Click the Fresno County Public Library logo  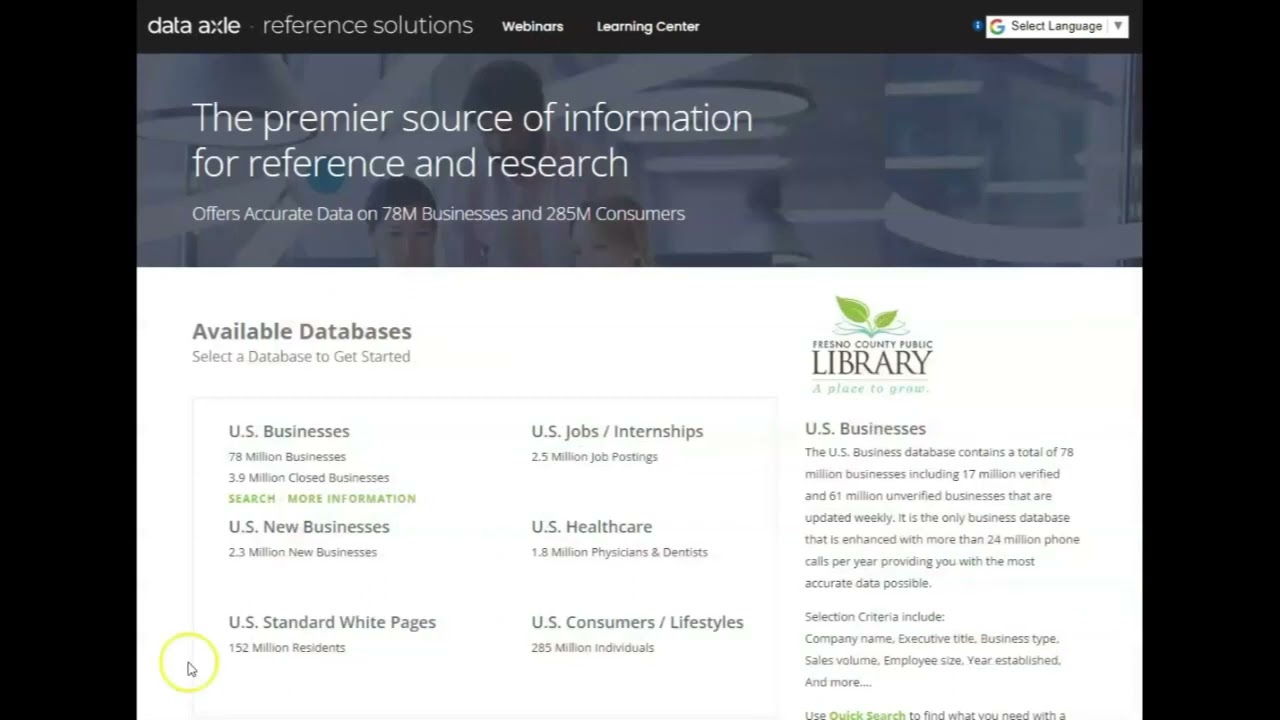coord(872,345)
